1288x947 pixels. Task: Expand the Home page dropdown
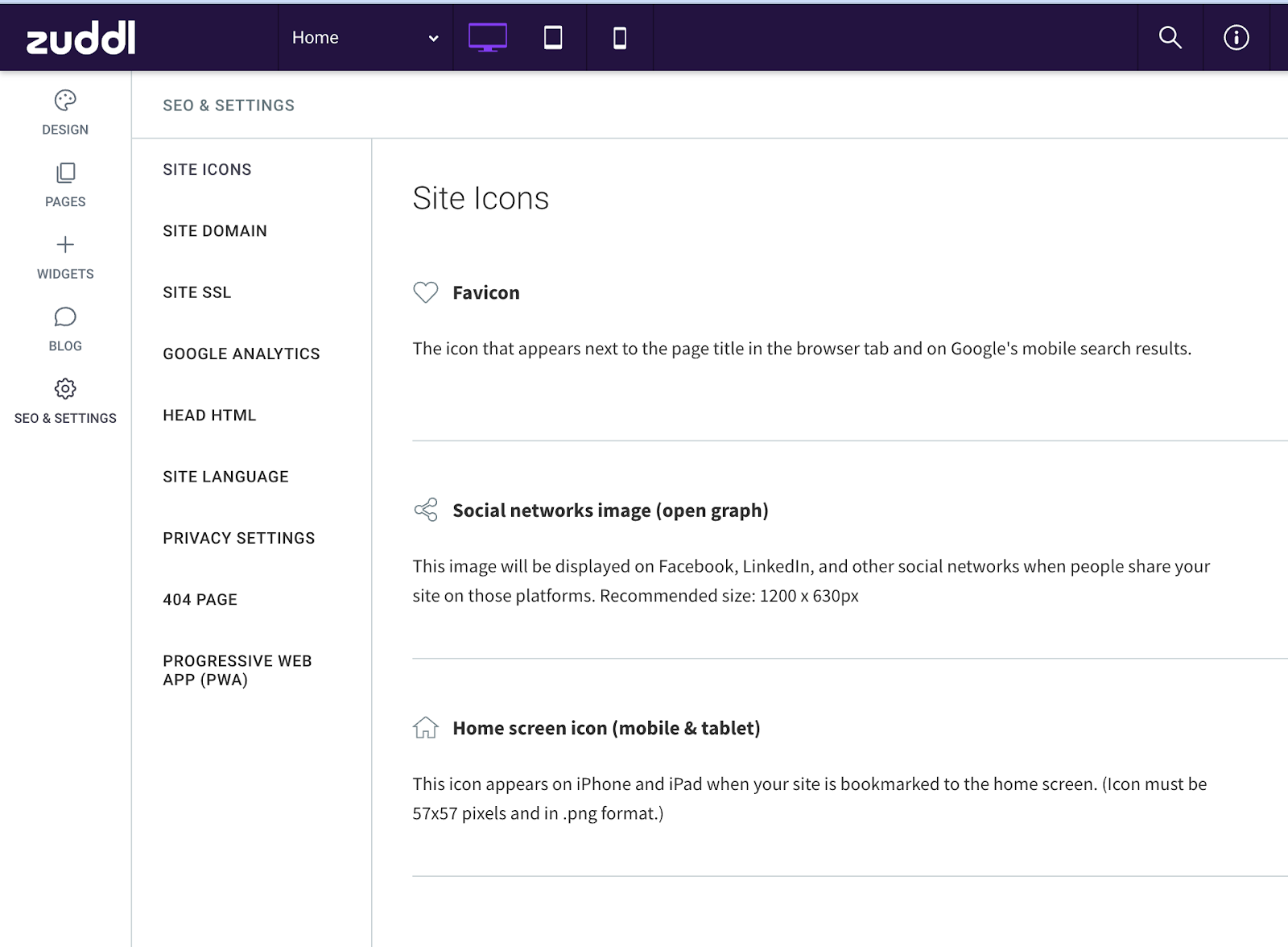(365, 38)
